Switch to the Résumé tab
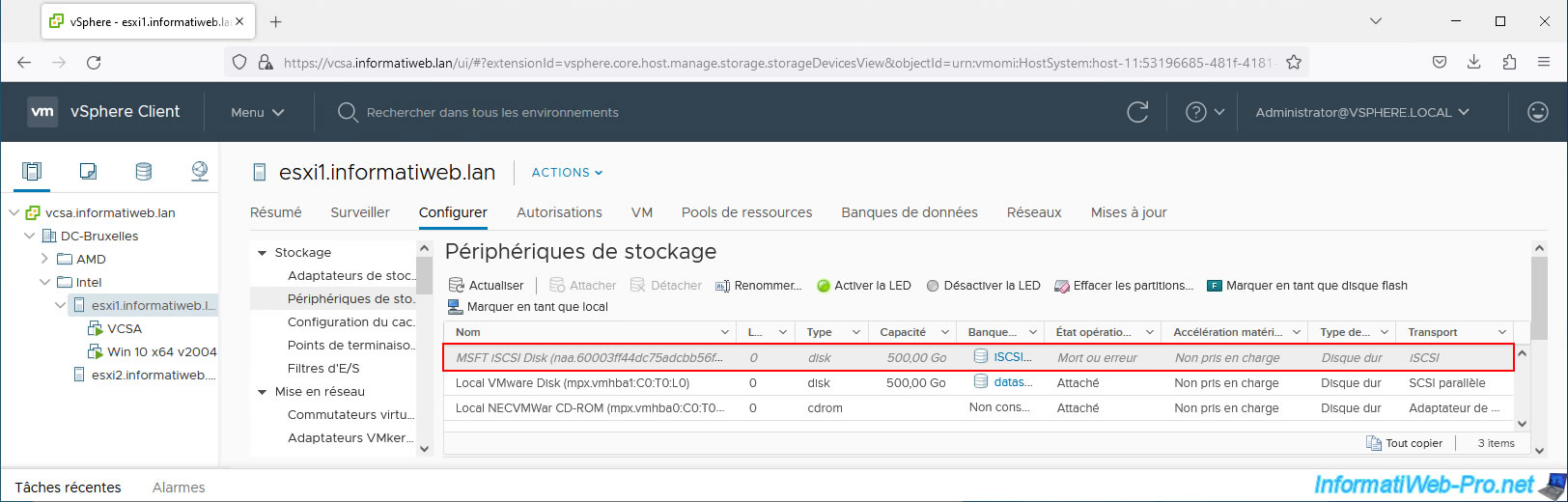The height and width of the screenshot is (502, 1568). [x=276, y=212]
